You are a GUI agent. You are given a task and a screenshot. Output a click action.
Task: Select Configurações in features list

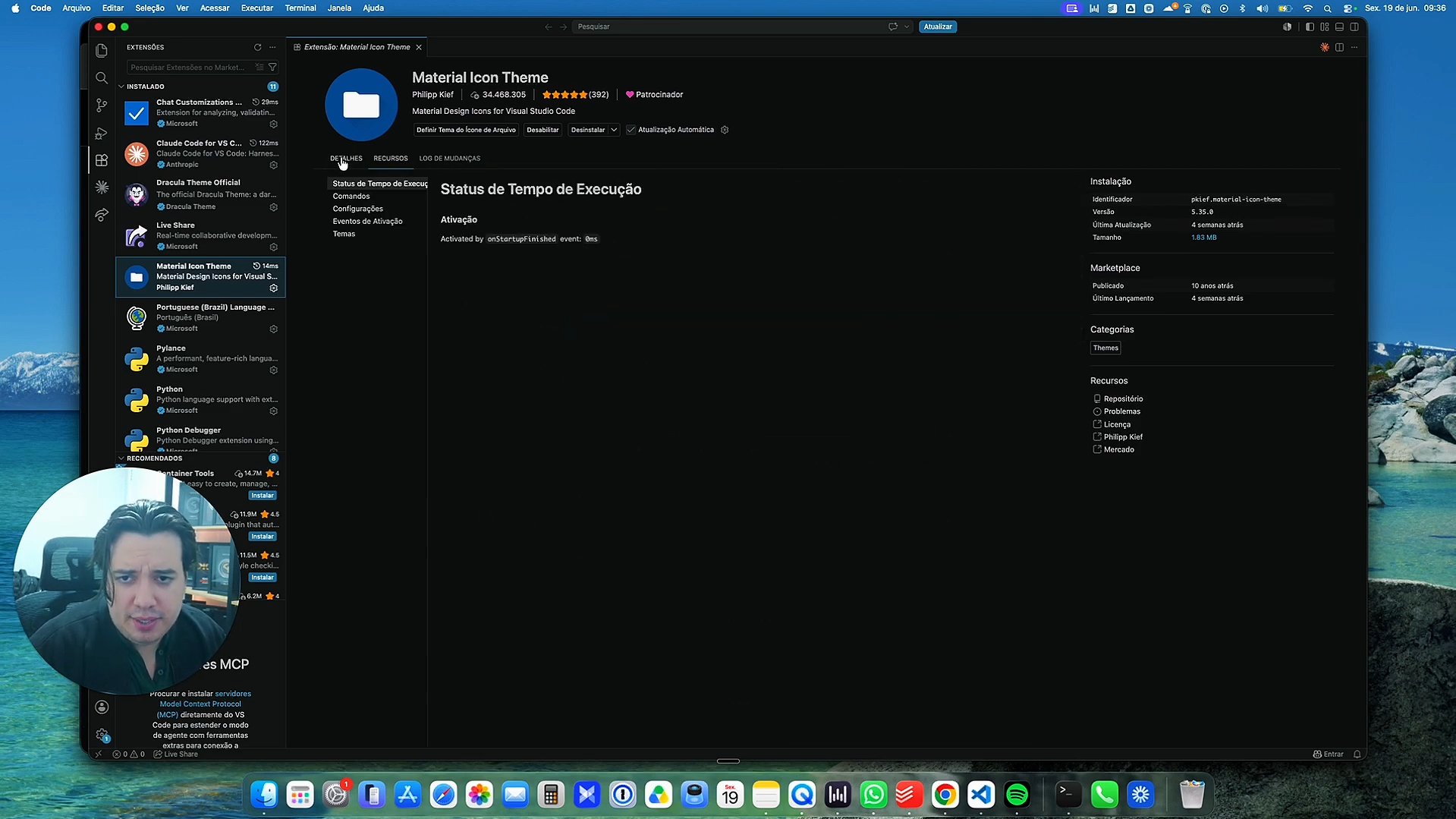click(x=358, y=209)
